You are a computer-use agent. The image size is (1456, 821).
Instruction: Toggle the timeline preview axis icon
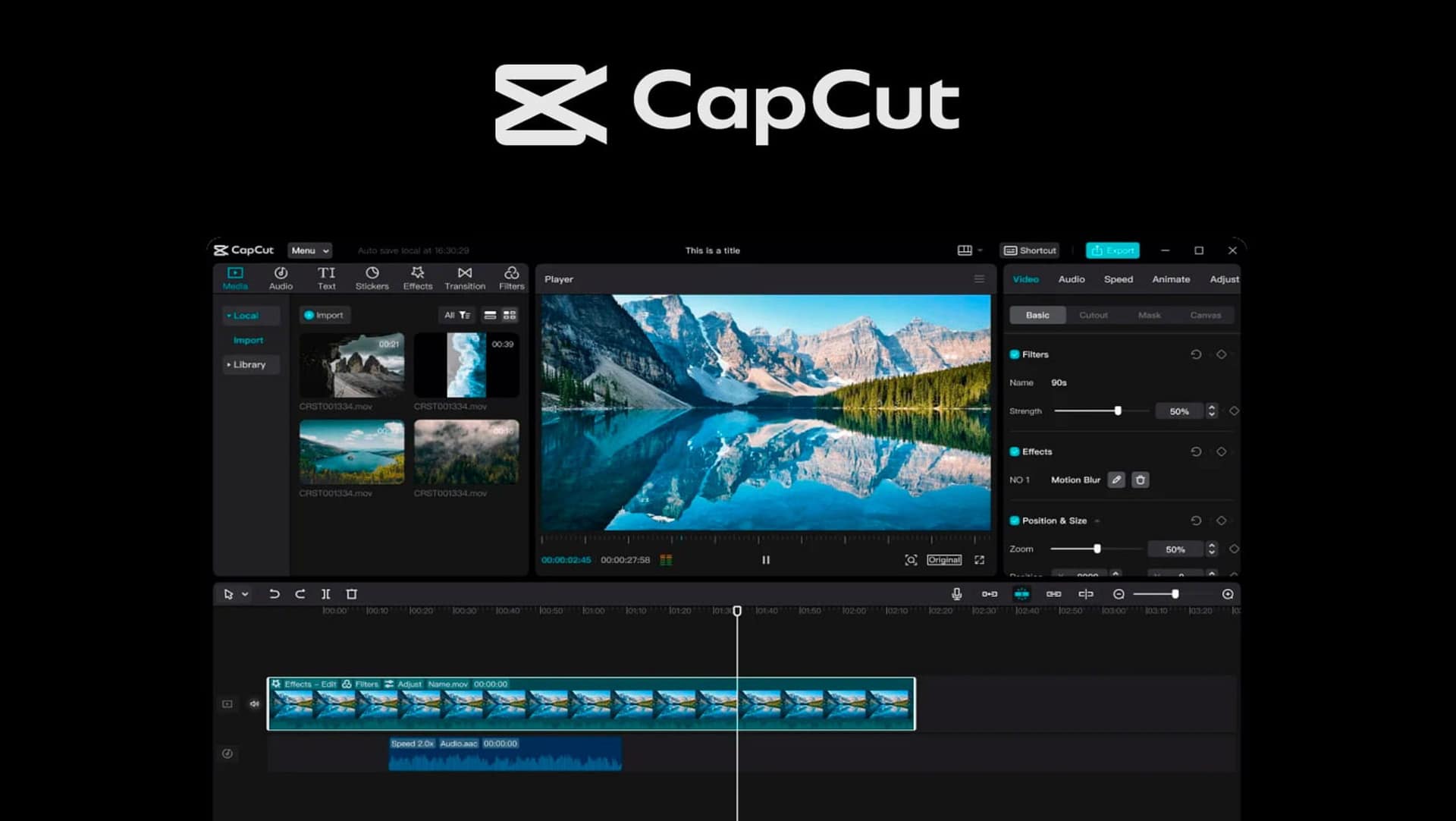[x=1086, y=594]
